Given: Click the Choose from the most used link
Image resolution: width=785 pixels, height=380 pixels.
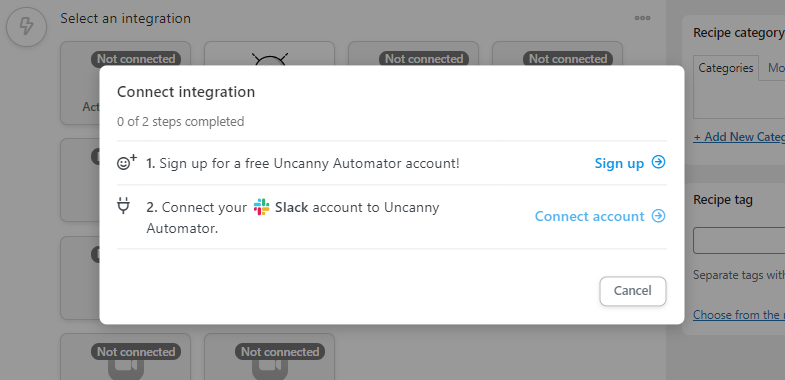Looking at the screenshot, I should point(739,314).
